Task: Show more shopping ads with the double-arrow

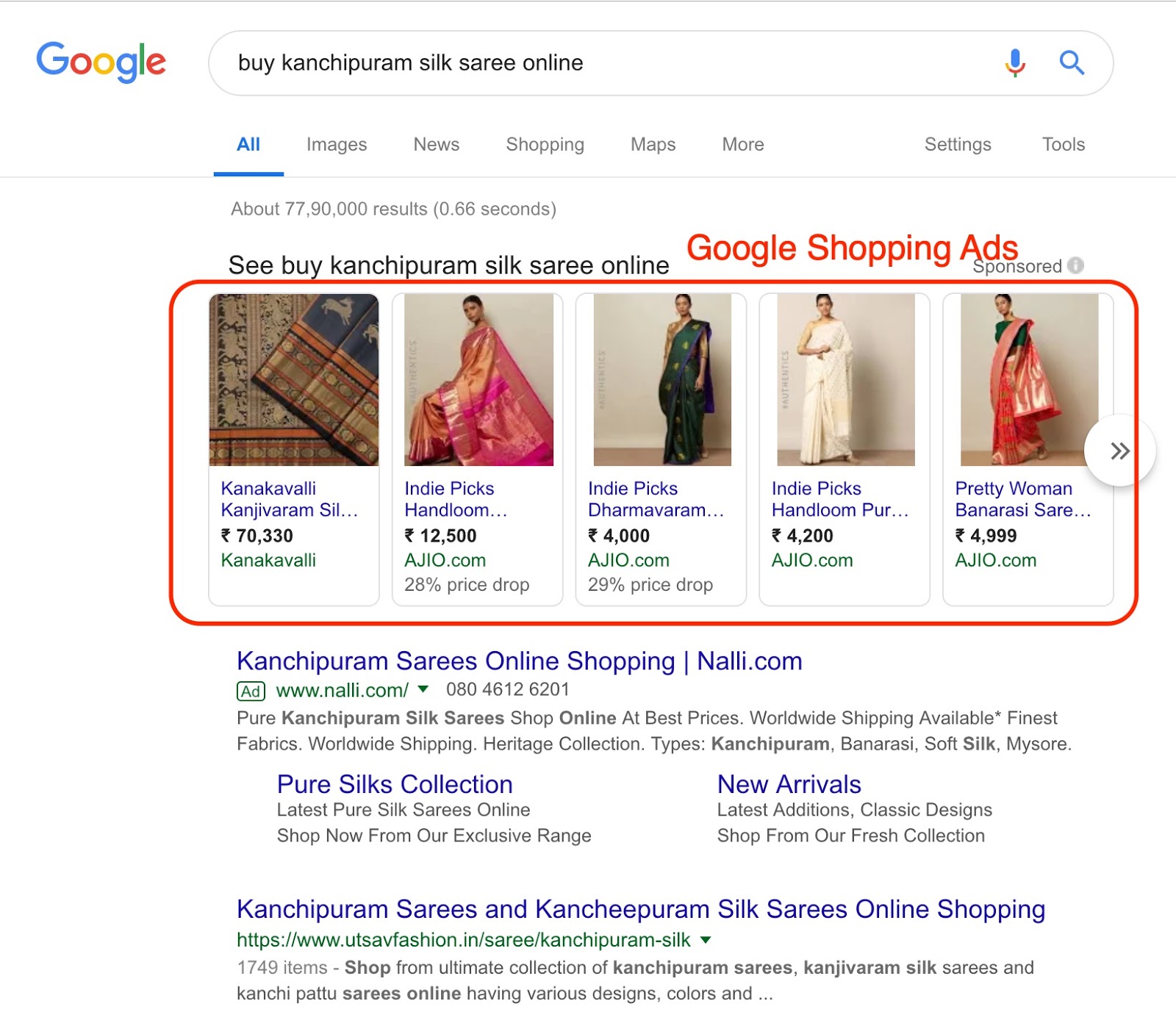Action: point(1119,451)
